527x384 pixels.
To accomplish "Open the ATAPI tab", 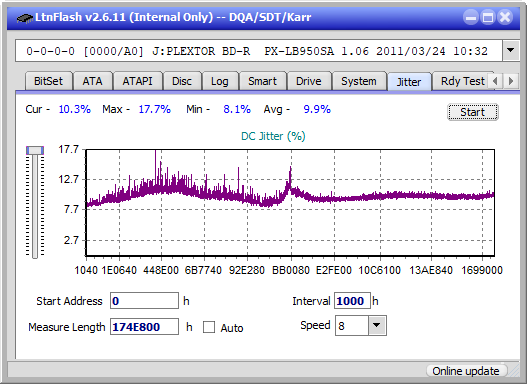I will click(x=137, y=81).
